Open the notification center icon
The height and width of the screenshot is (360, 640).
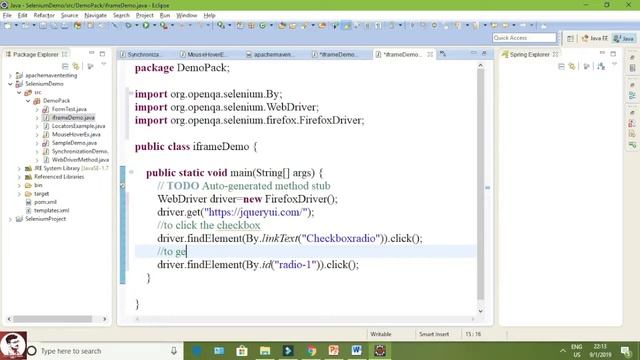click(626, 351)
